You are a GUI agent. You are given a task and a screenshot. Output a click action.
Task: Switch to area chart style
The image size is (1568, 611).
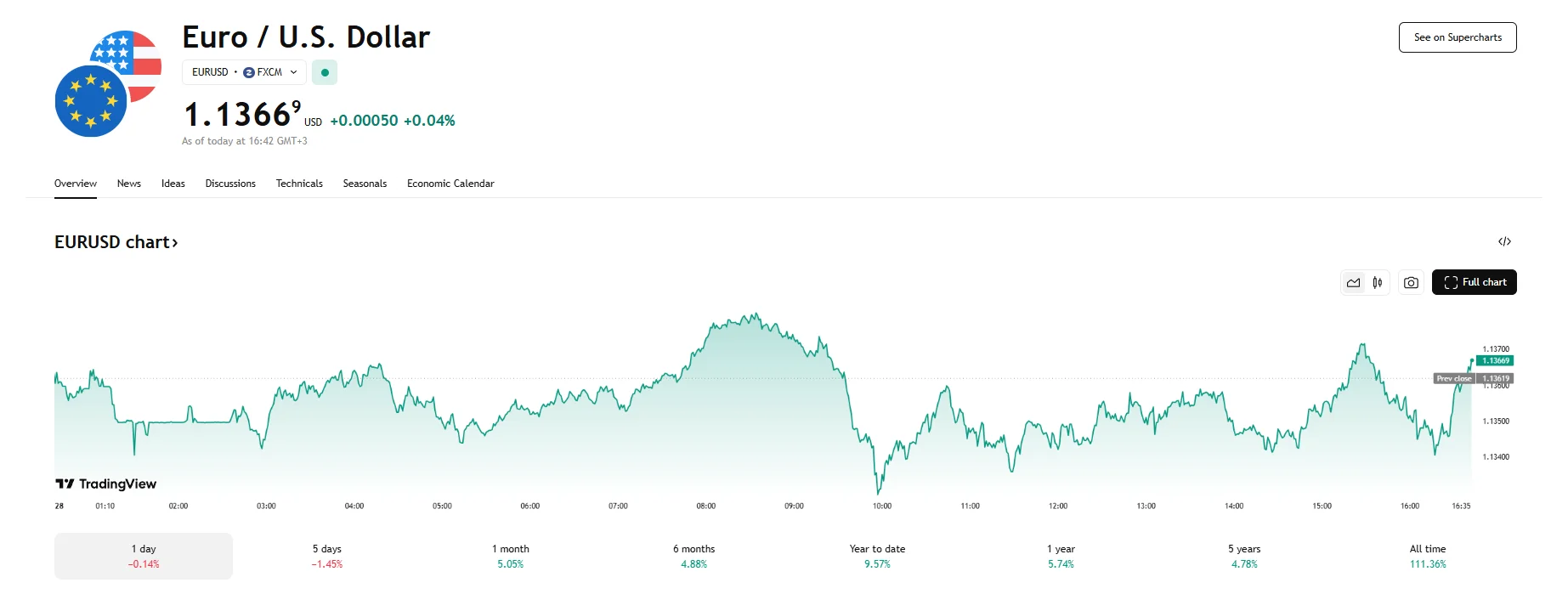click(x=1354, y=283)
